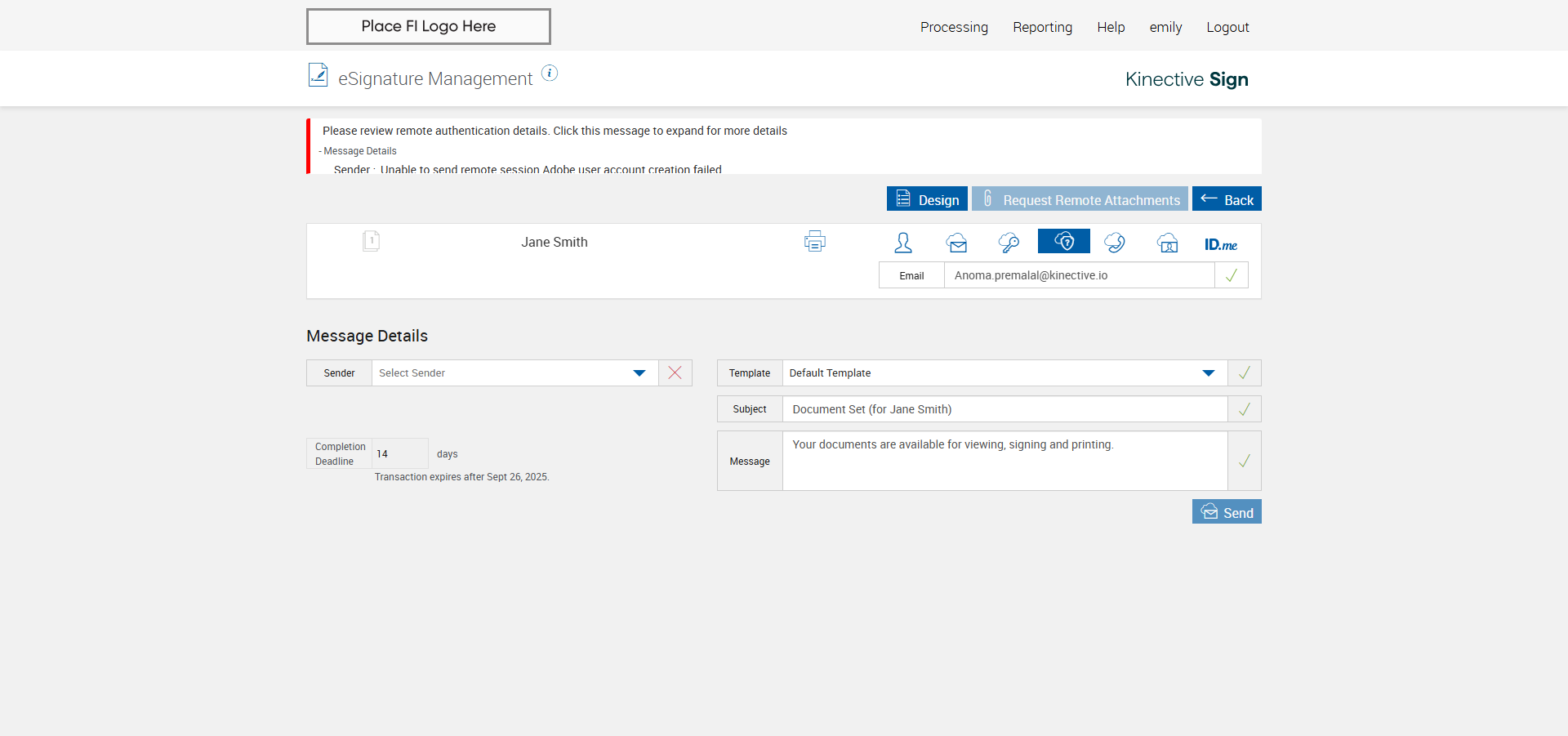Open the Default Template dropdown

[x=1004, y=372]
